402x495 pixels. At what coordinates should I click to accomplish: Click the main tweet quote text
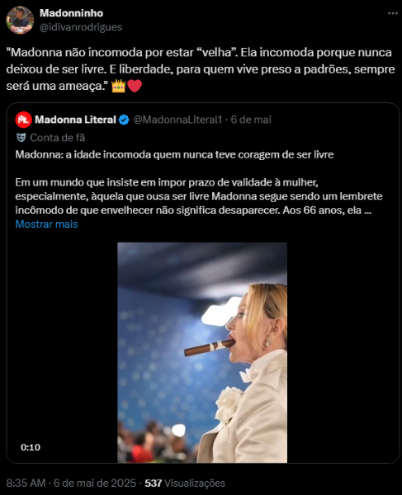(200, 69)
